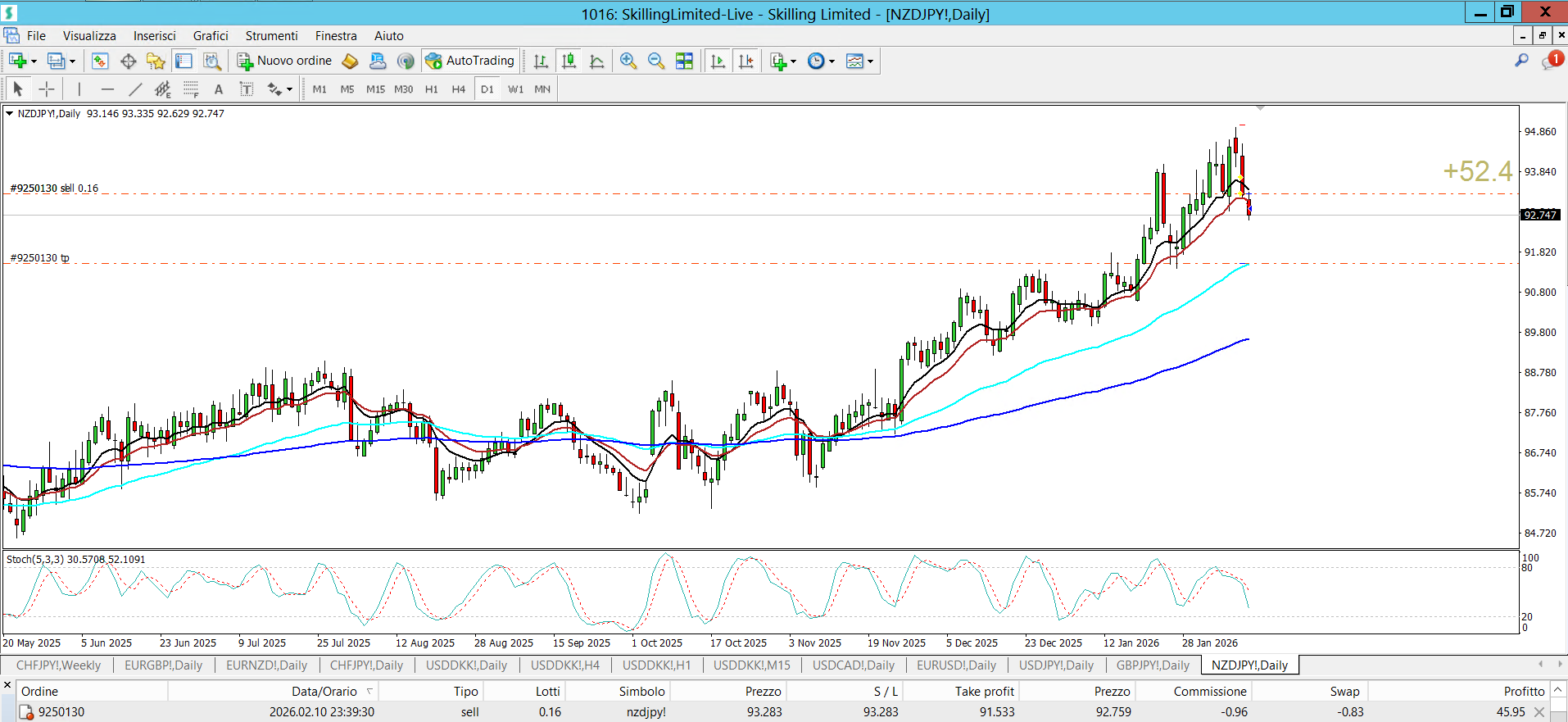Select the trendline drawing tool
The height and width of the screenshot is (722, 1568).
[x=135, y=89]
